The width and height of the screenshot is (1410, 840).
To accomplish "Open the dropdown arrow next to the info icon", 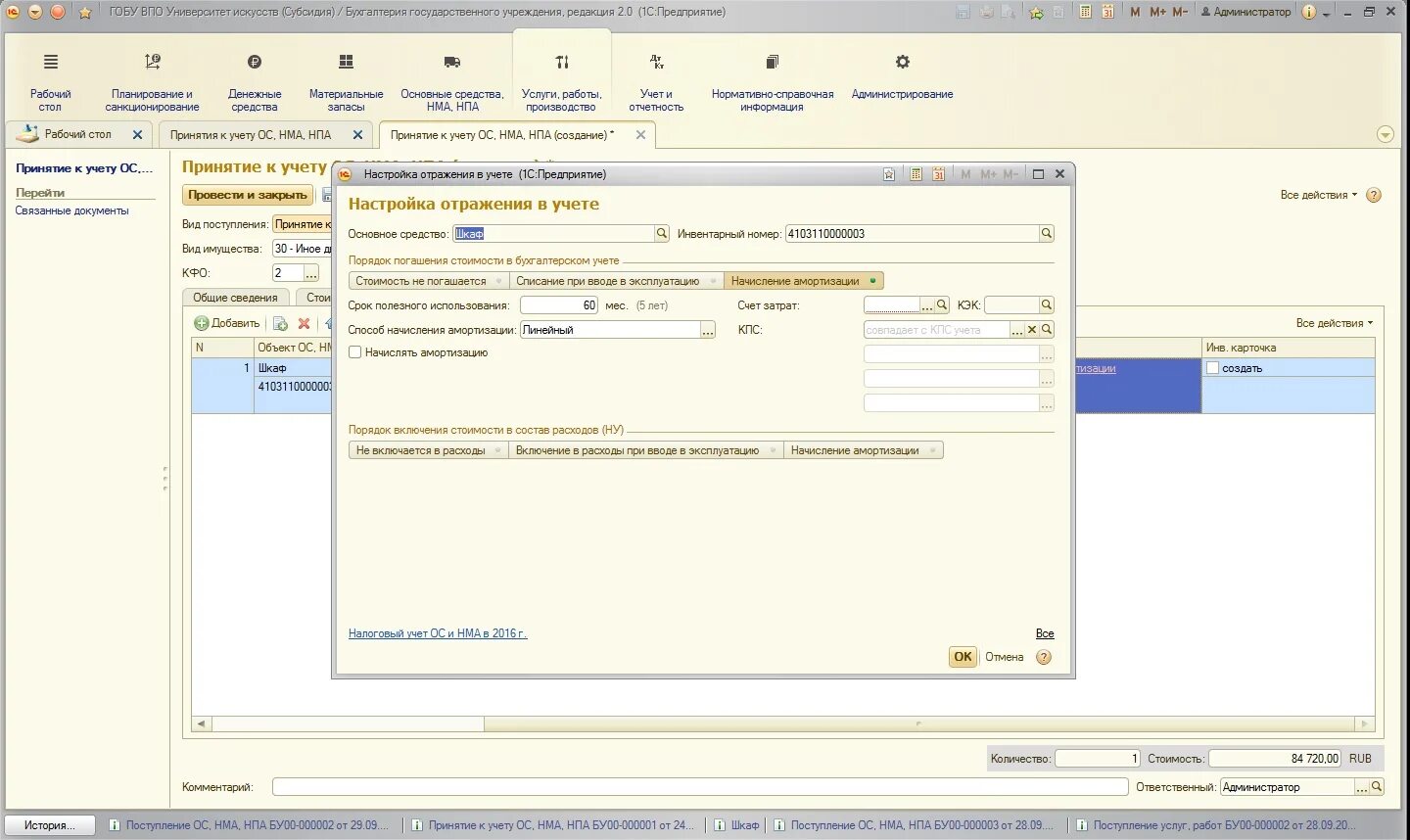I will pos(1327,13).
